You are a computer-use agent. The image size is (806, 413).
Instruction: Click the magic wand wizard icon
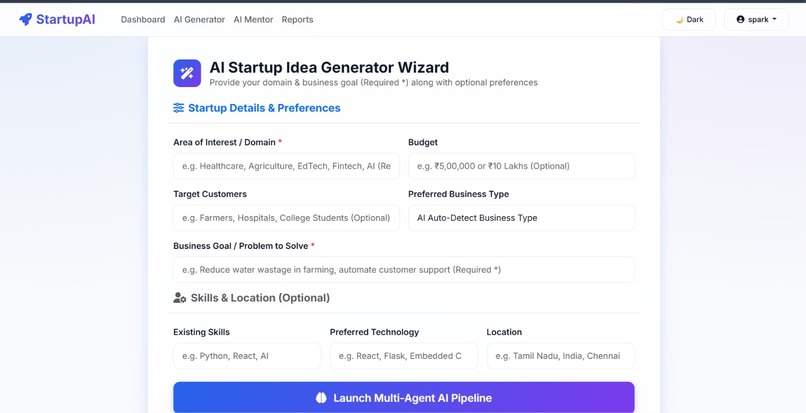(187, 73)
